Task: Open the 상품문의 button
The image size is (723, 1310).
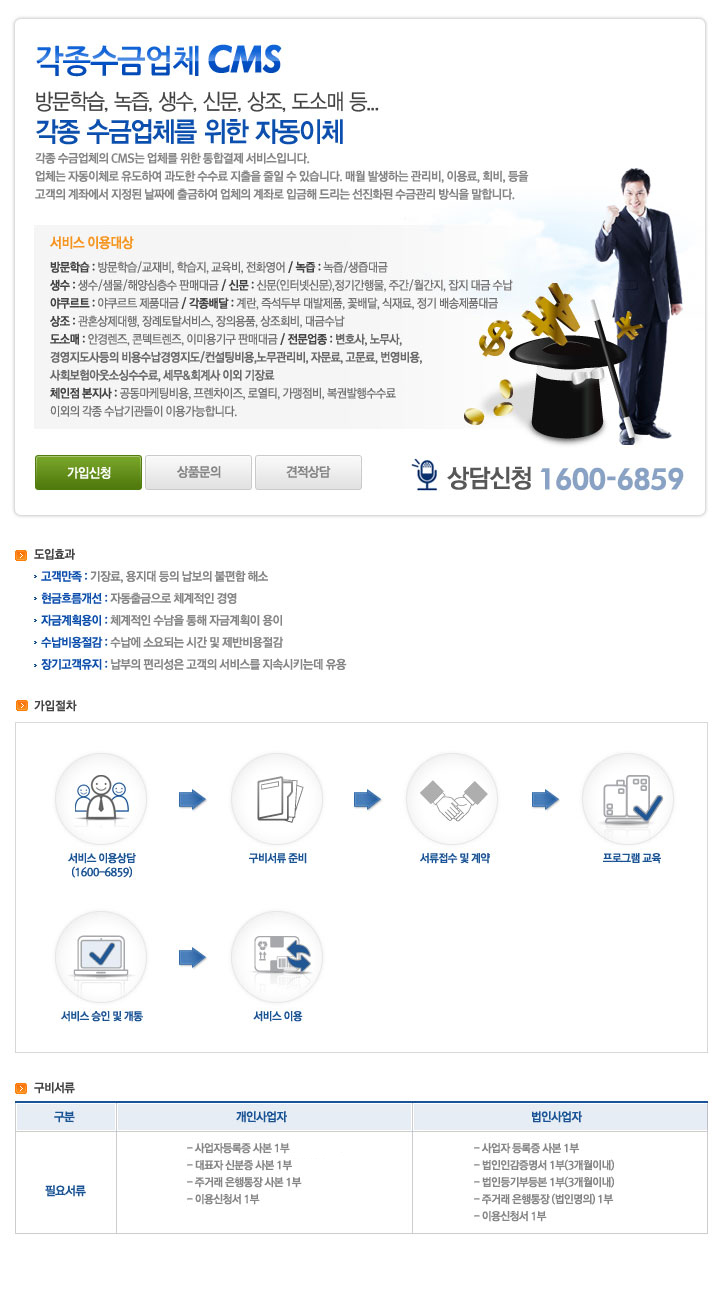Action: point(198,472)
